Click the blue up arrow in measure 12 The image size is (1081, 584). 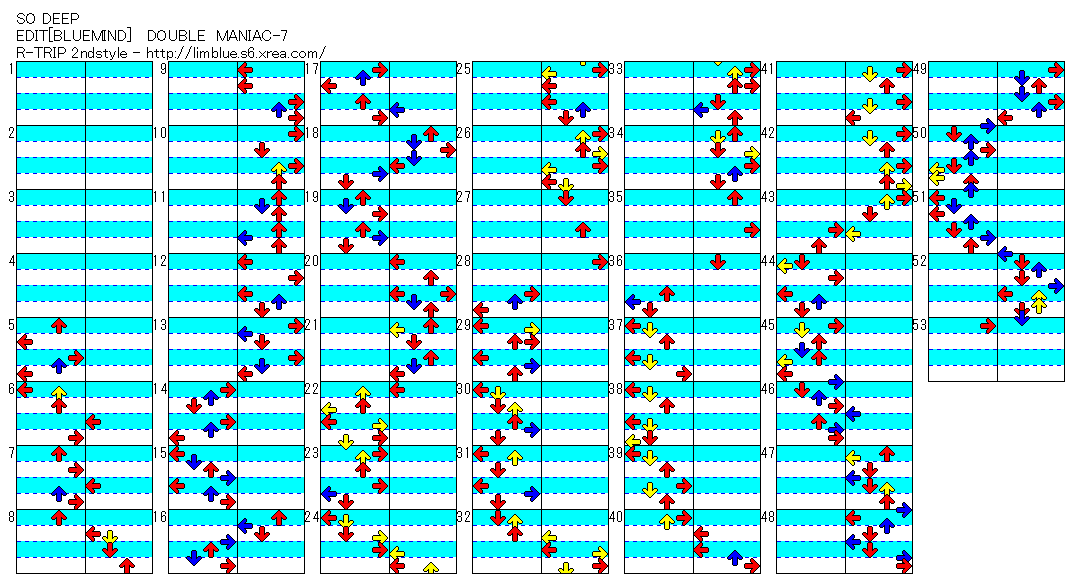[x=279, y=301]
